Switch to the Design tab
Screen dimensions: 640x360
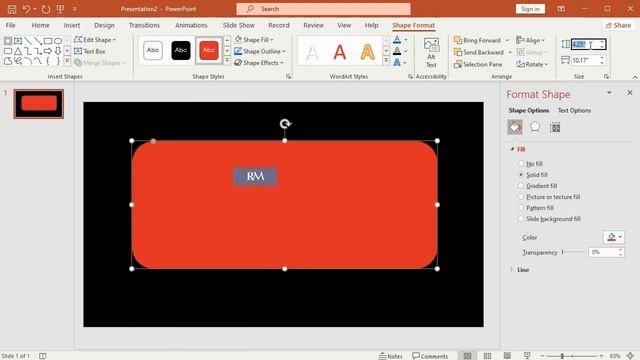pos(104,25)
